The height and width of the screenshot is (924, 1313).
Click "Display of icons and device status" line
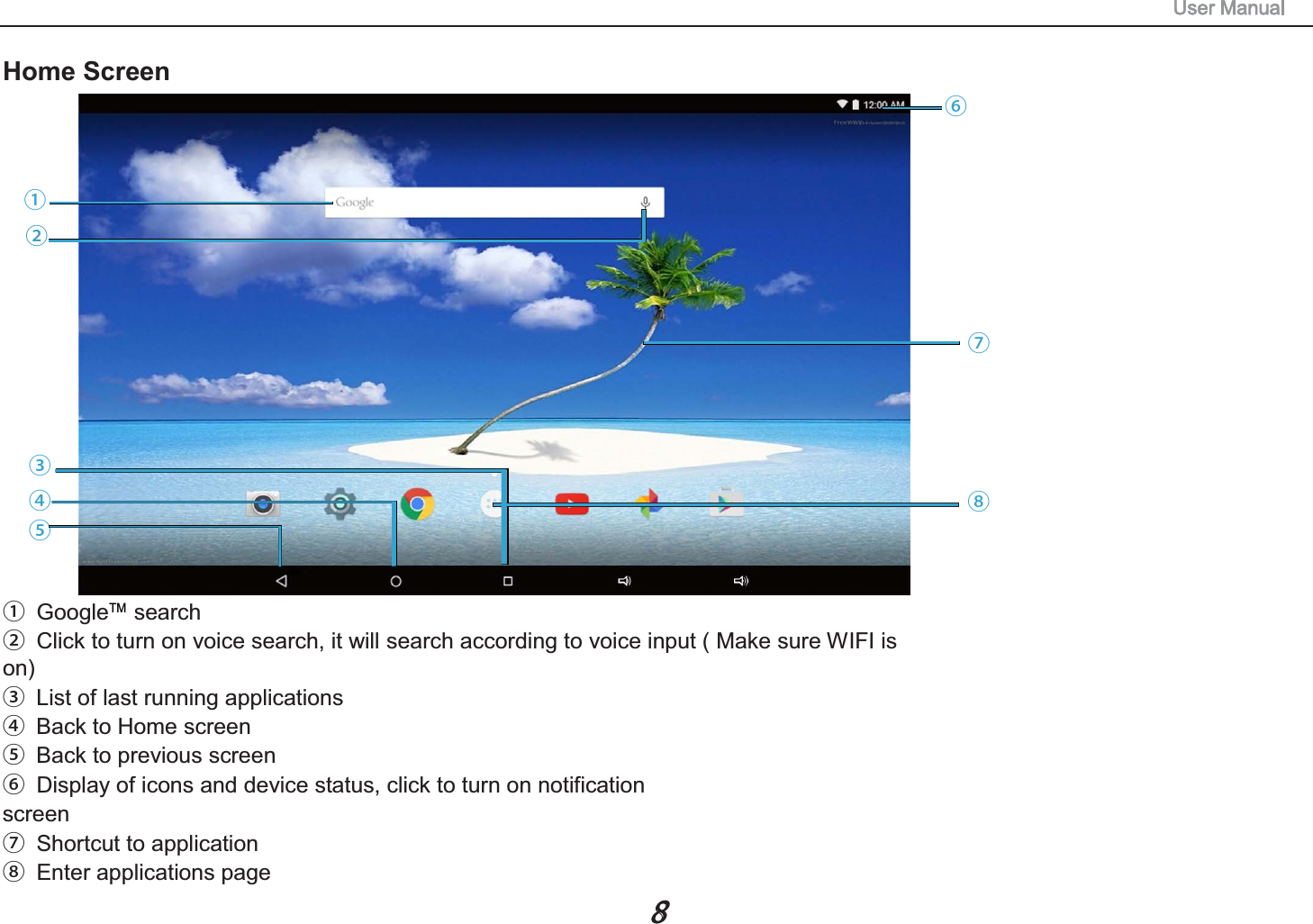[x=324, y=785]
